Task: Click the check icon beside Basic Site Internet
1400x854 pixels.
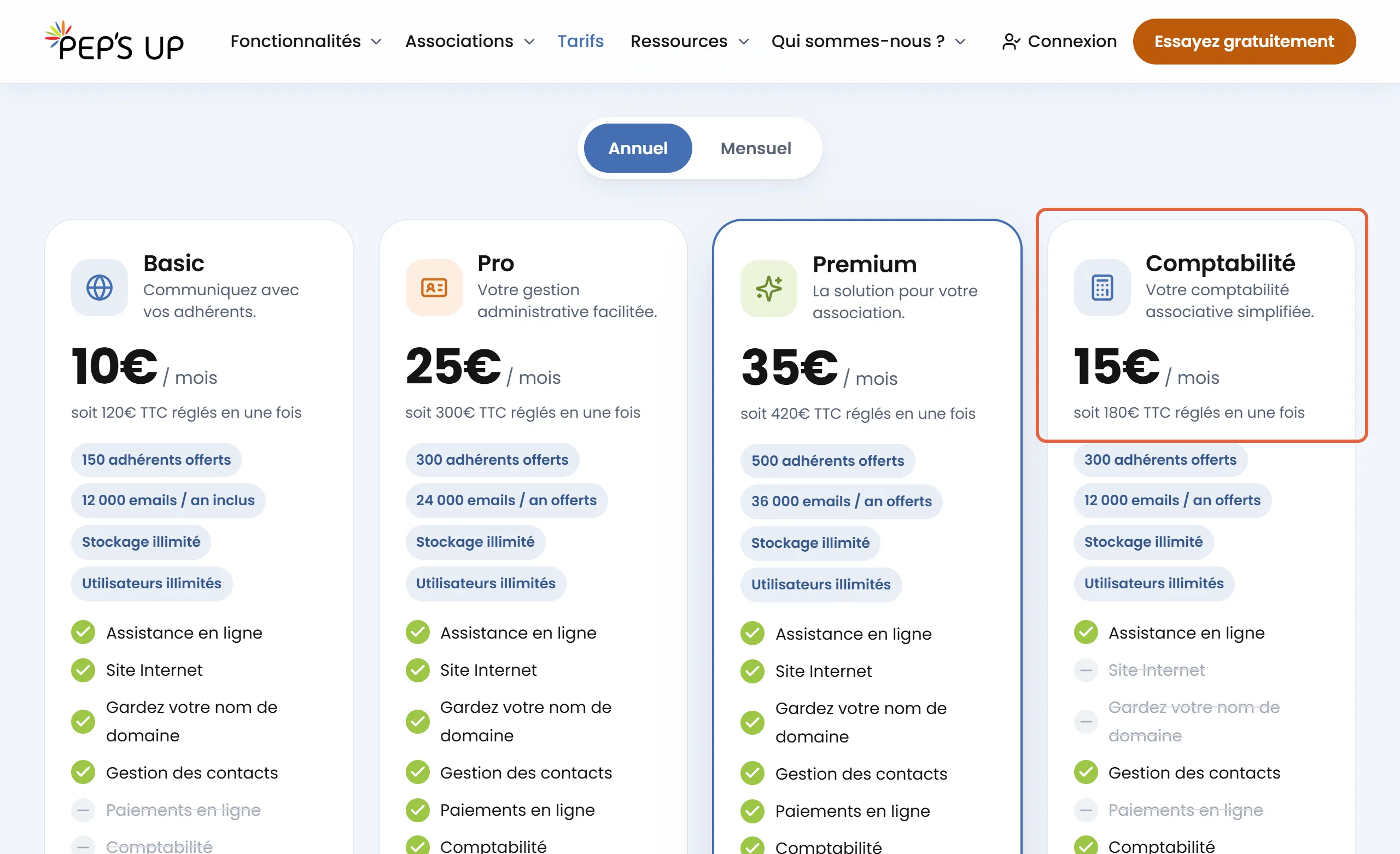Action: coord(83,670)
